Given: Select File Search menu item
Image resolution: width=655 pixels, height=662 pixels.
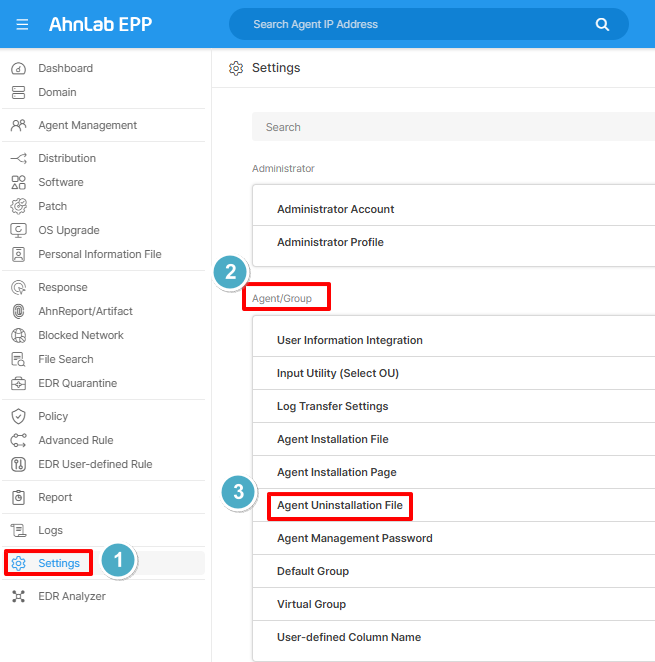Looking at the screenshot, I should click(x=66, y=360).
